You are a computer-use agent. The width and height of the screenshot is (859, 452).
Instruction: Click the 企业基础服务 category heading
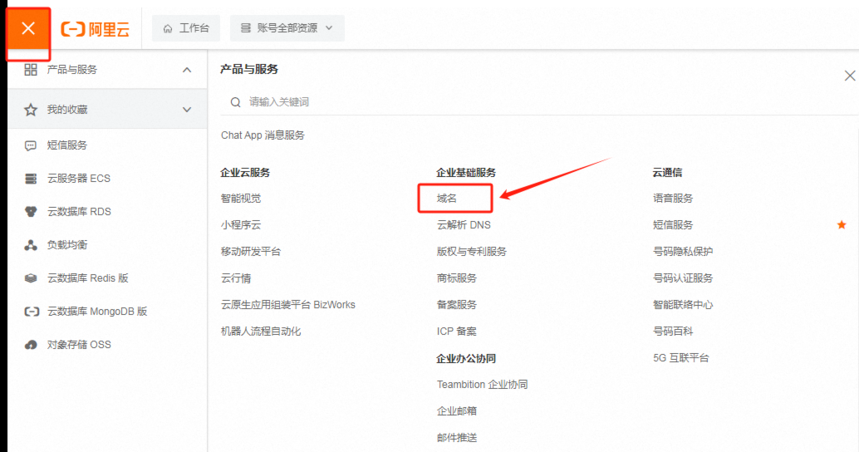coord(466,173)
